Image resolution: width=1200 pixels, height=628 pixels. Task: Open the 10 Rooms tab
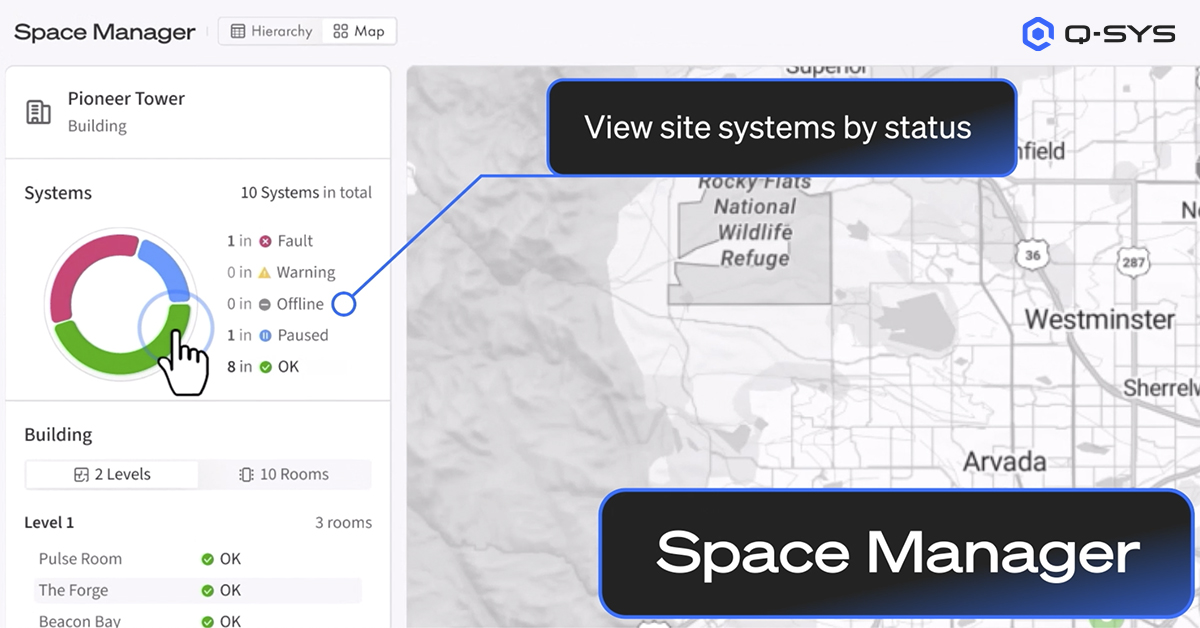coord(284,474)
